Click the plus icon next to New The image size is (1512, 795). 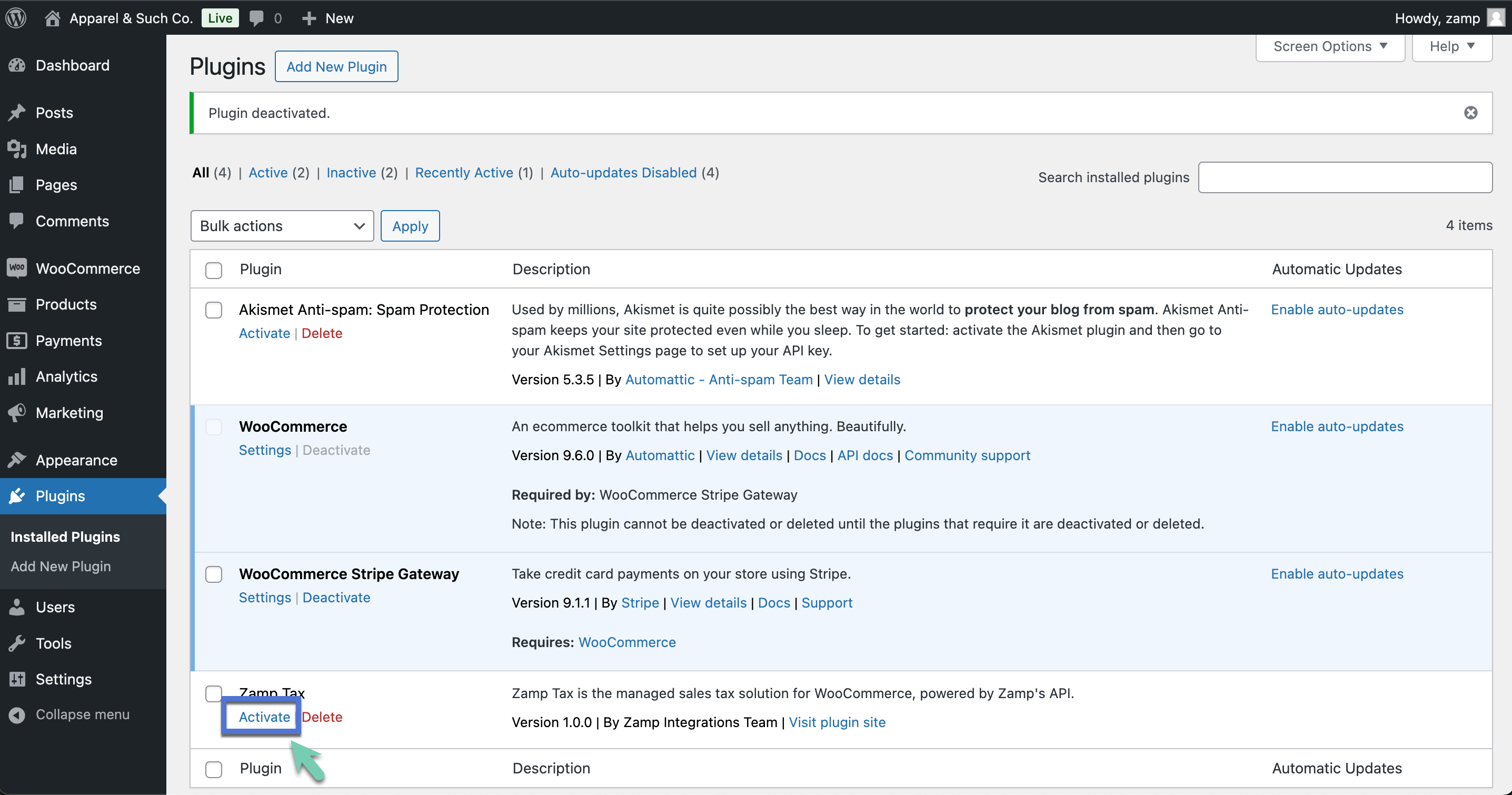click(309, 18)
